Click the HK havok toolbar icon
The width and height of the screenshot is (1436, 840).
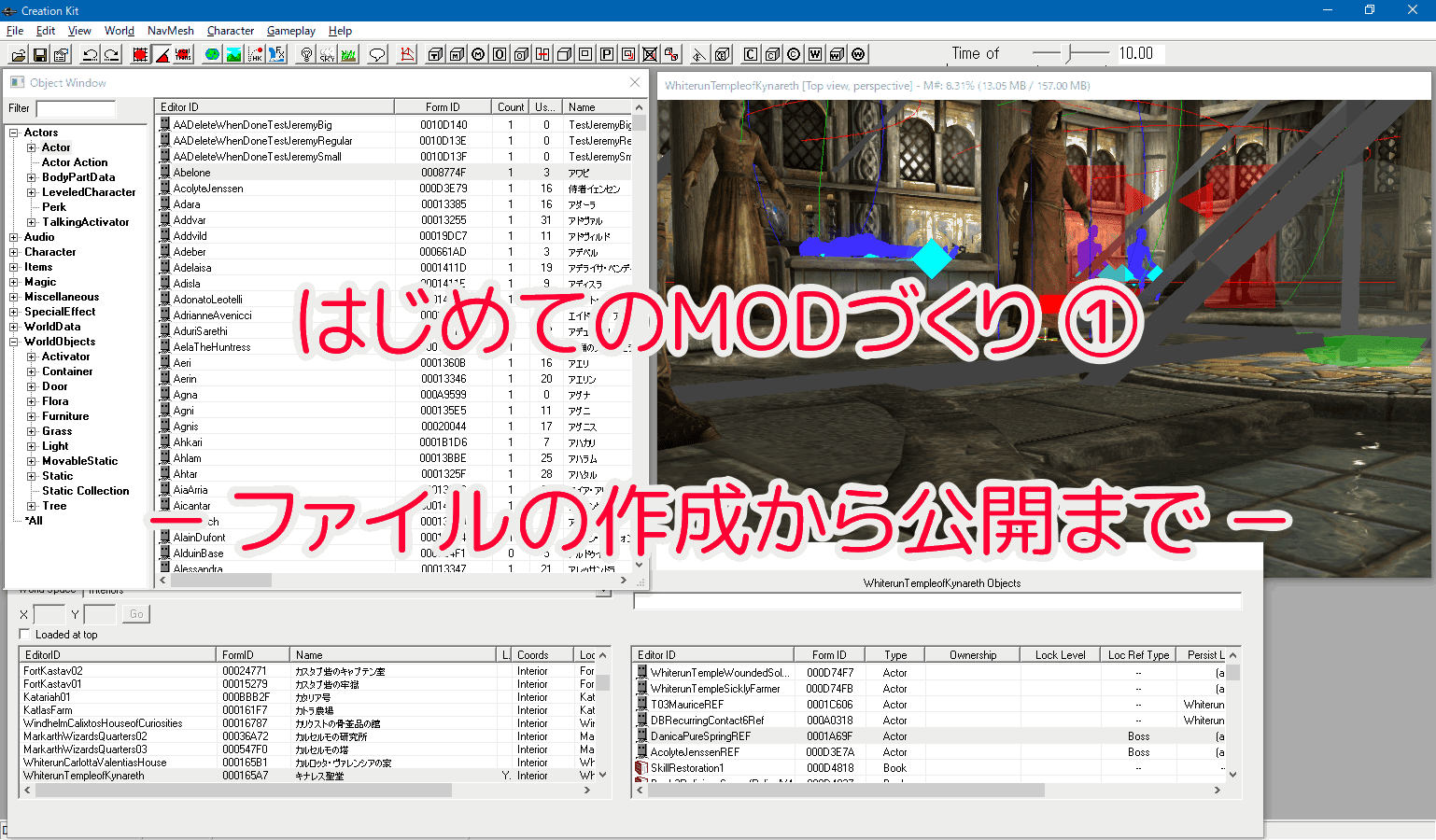coord(255,54)
